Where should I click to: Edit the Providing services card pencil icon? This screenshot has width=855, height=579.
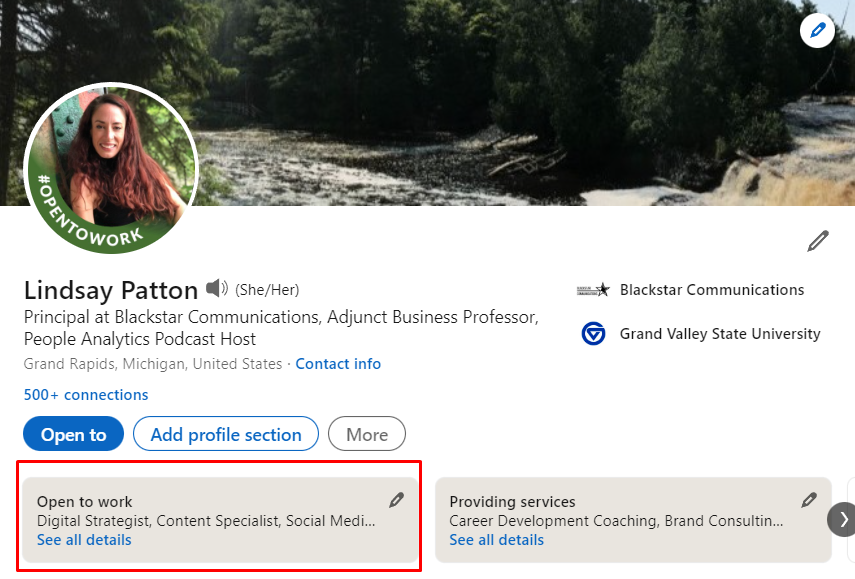point(808,499)
